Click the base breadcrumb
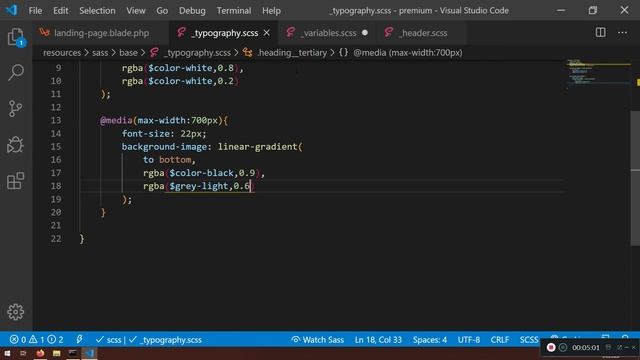640x360 pixels. 128,53
